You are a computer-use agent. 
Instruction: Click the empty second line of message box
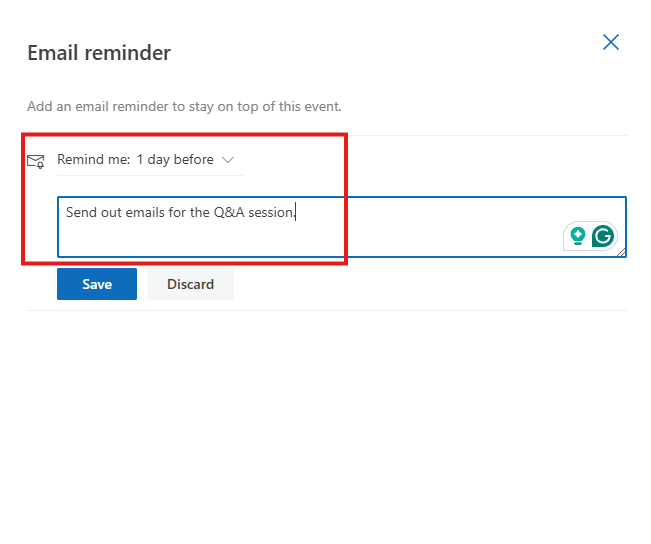click(300, 240)
